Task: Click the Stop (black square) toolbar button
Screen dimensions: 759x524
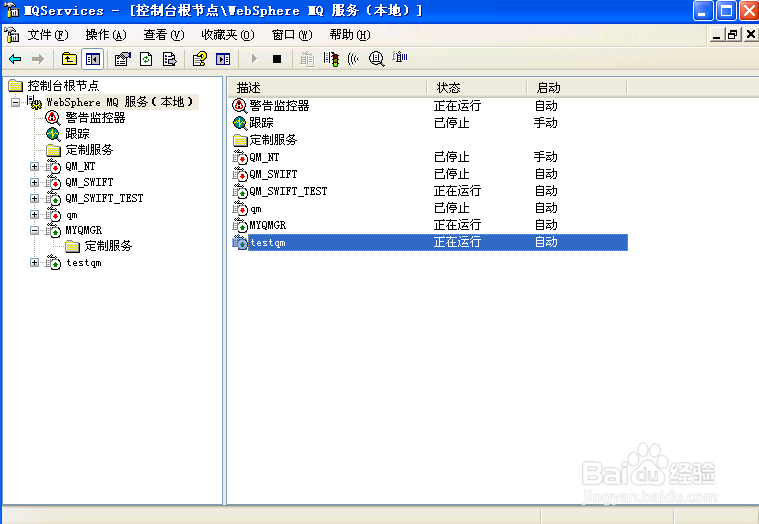Action: [x=277, y=59]
